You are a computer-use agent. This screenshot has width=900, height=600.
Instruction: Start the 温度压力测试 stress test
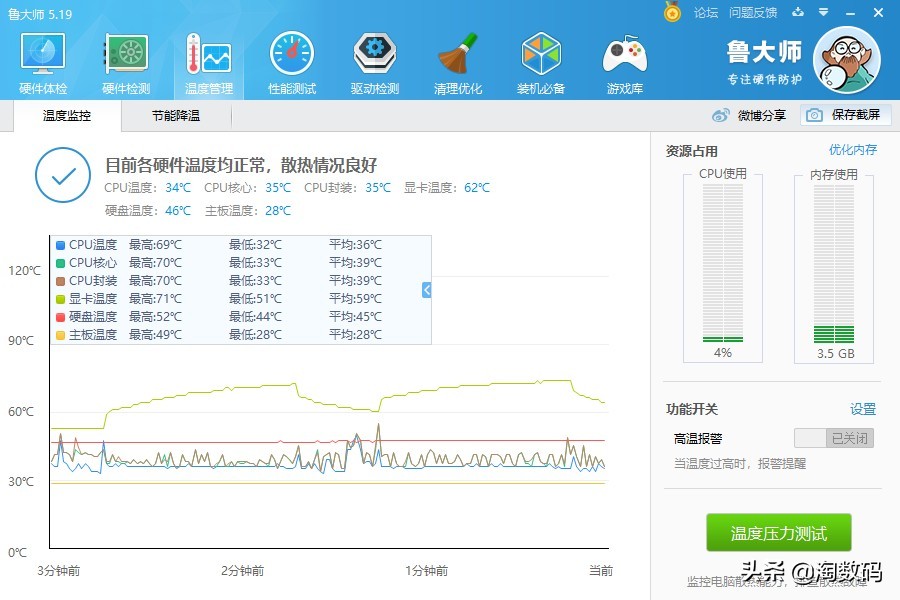[x=777, y=533]
